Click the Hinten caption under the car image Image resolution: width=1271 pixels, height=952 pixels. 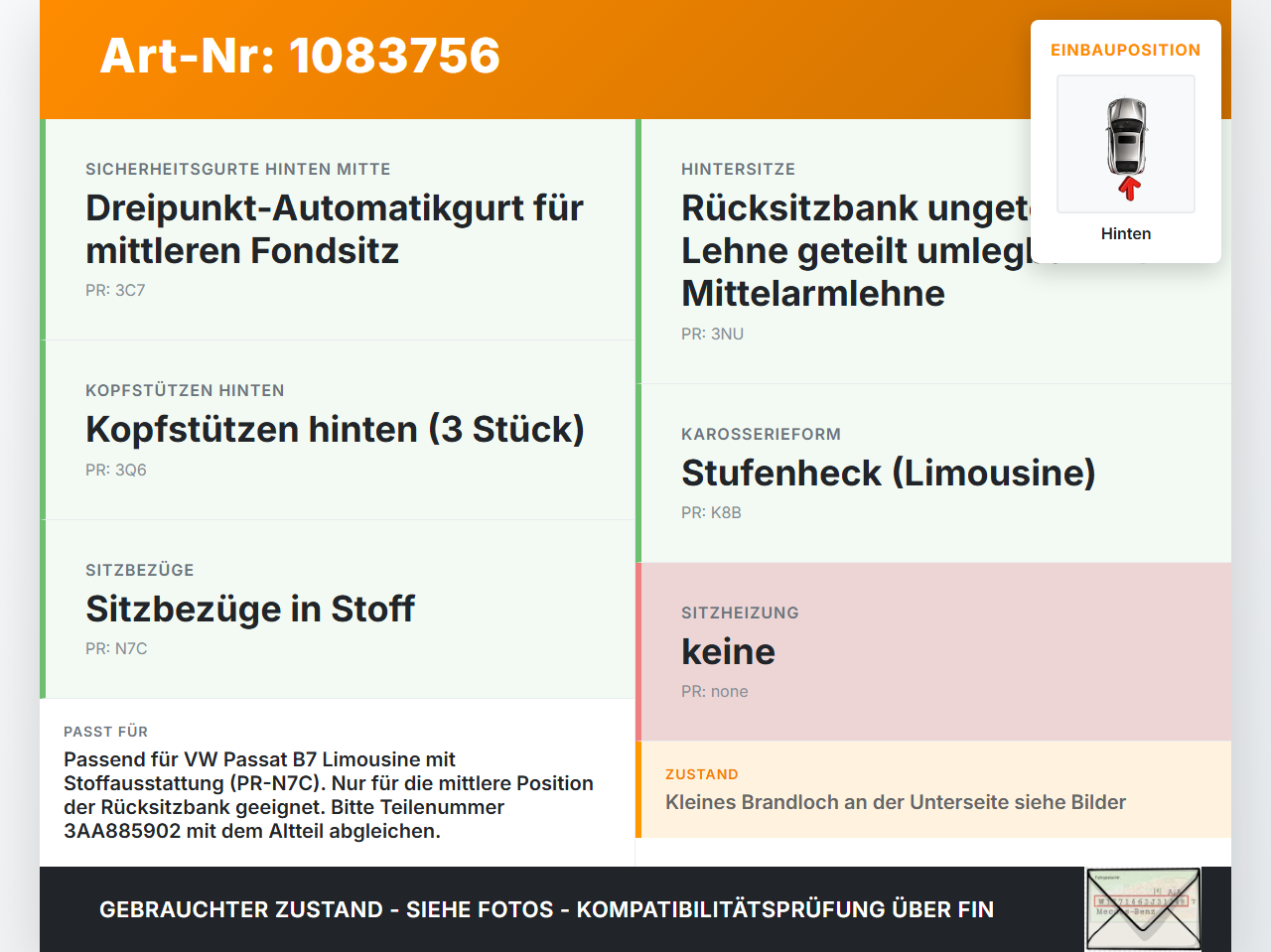(x=1126, y=233)
